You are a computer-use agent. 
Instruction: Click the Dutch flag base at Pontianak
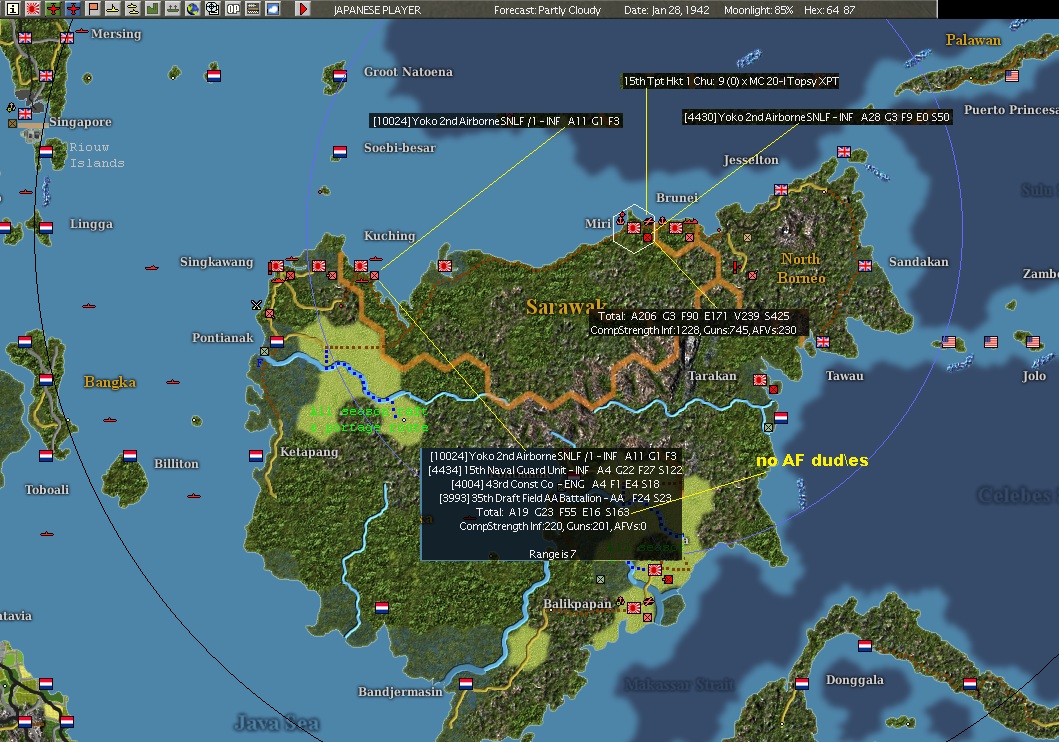pyautogui.click(x=277, y=342)
